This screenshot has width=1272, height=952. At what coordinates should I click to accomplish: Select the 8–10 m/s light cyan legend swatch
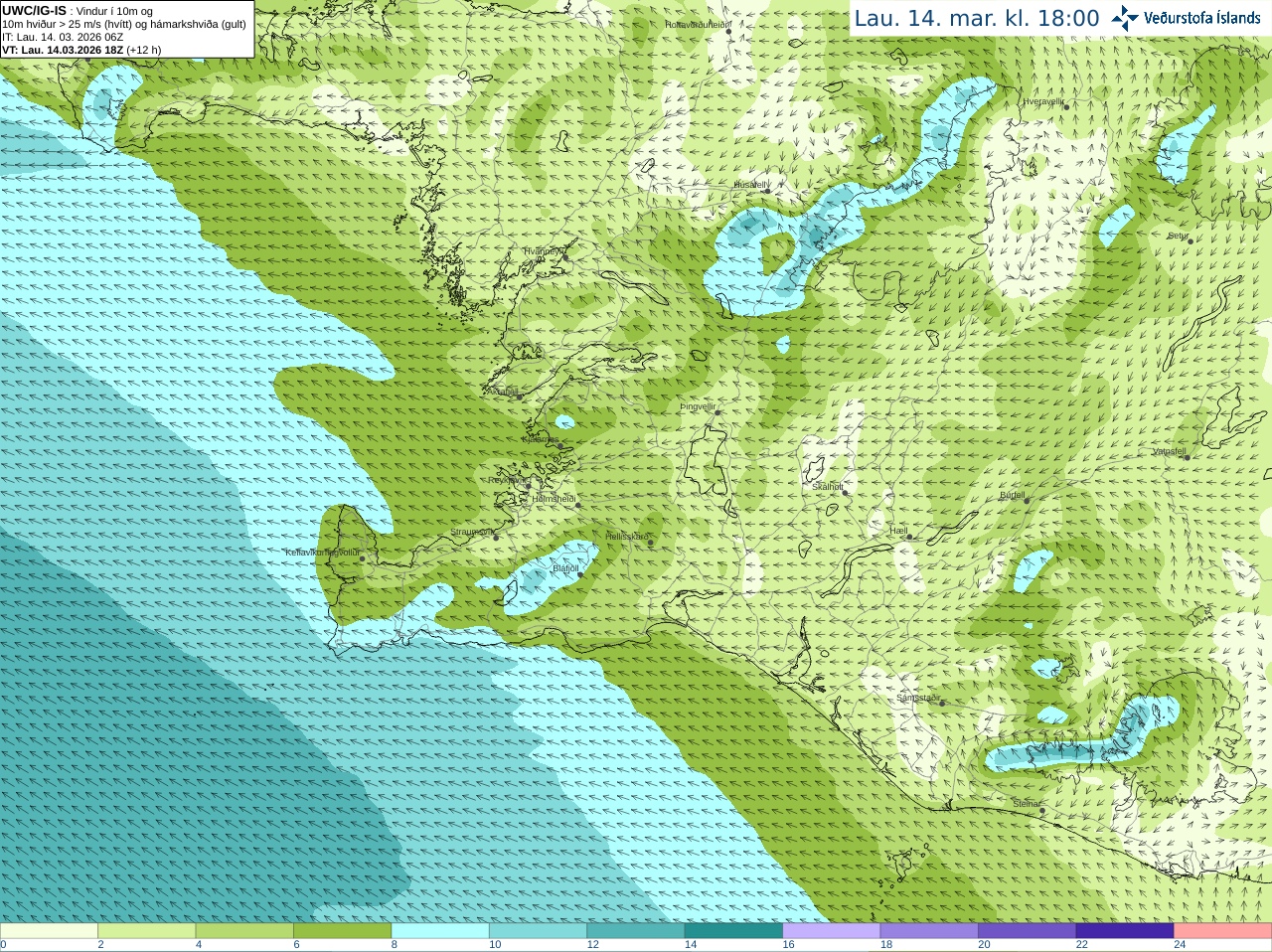pyautogui.click(x=440, y=931)
